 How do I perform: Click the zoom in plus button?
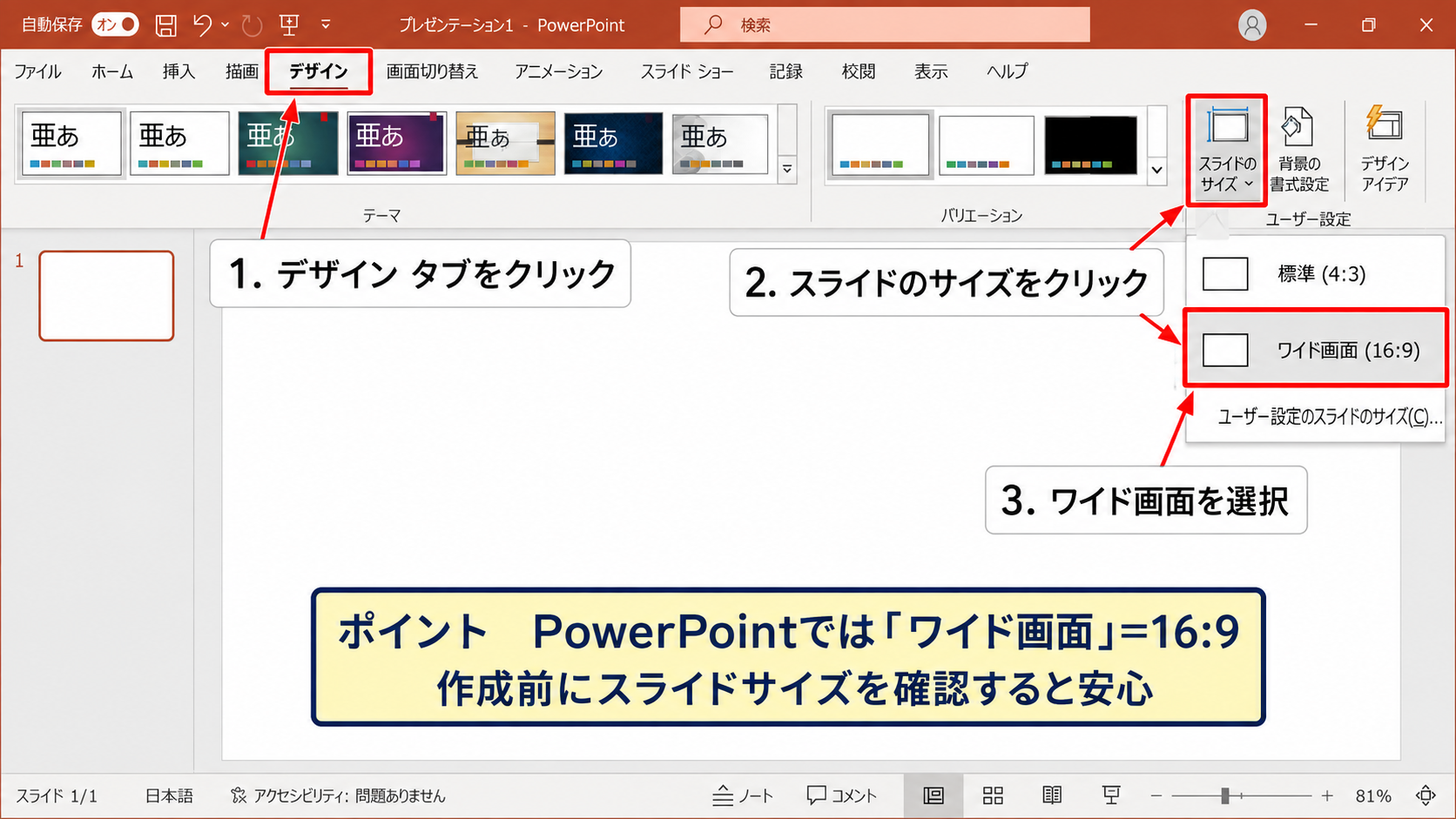tap(1327, 796)
